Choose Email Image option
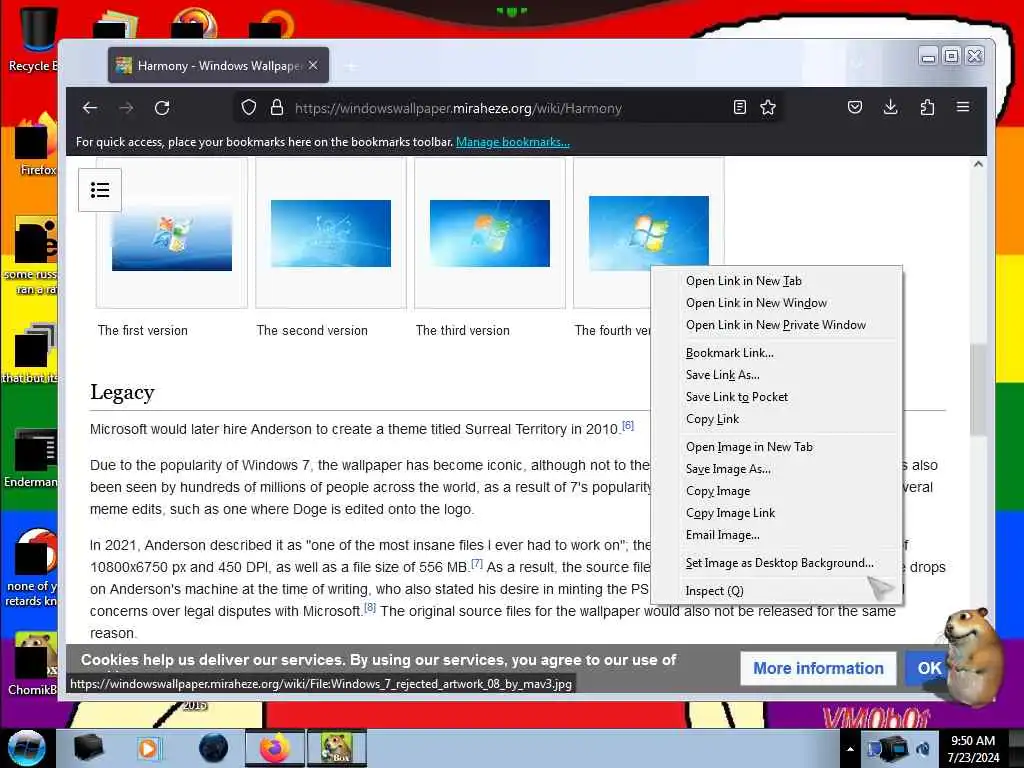This screenshot has width=1024, height=768. pos(776,535)
